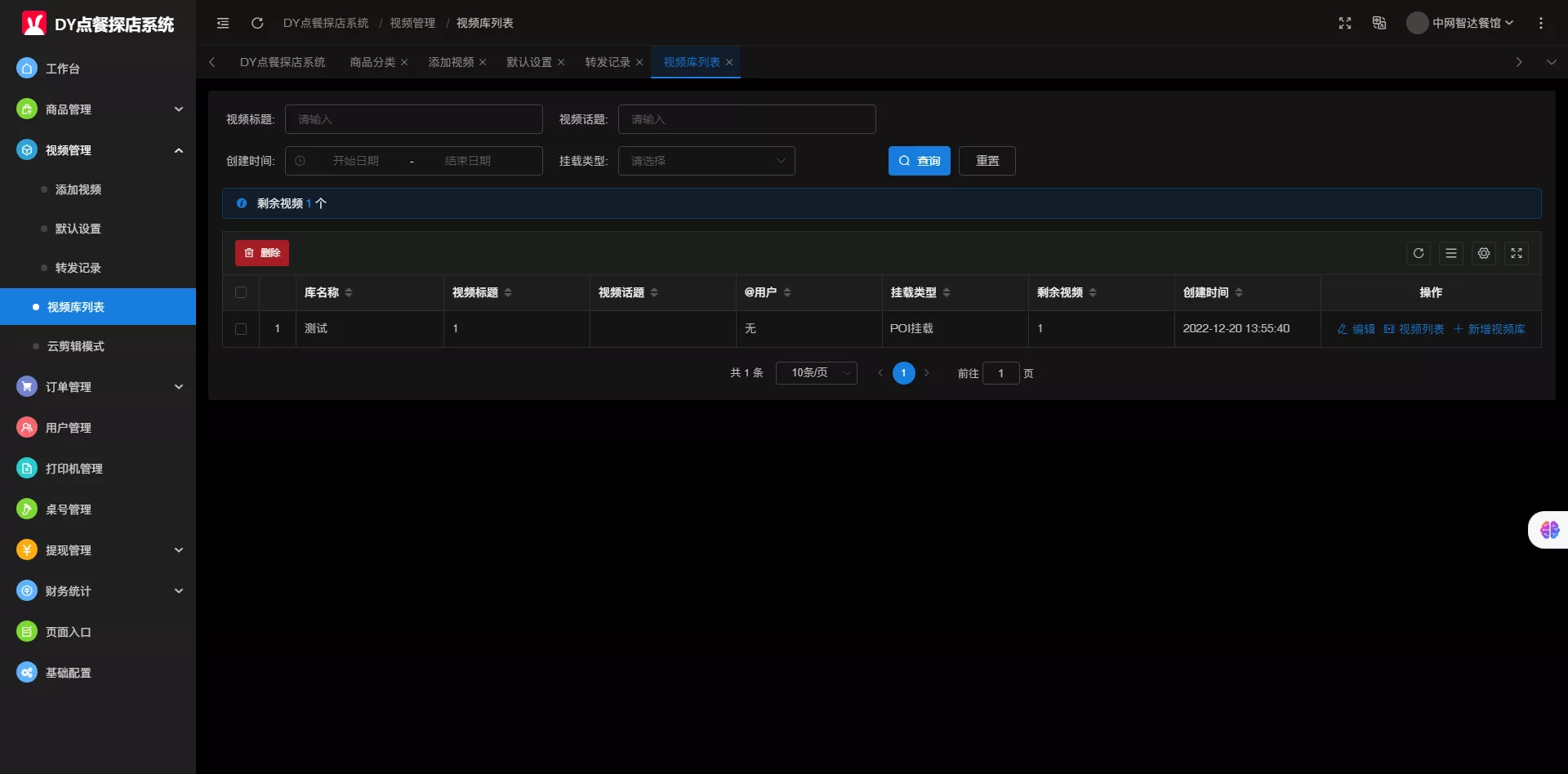Open table column settings gear icon
This screenshot has height=774, width=1568.
1484,253
